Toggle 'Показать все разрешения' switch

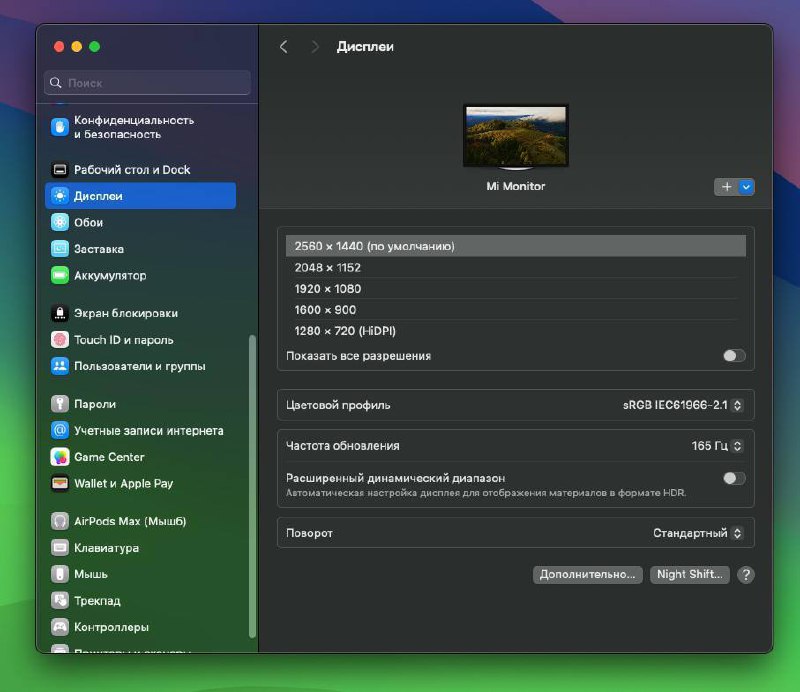(734, 356)
